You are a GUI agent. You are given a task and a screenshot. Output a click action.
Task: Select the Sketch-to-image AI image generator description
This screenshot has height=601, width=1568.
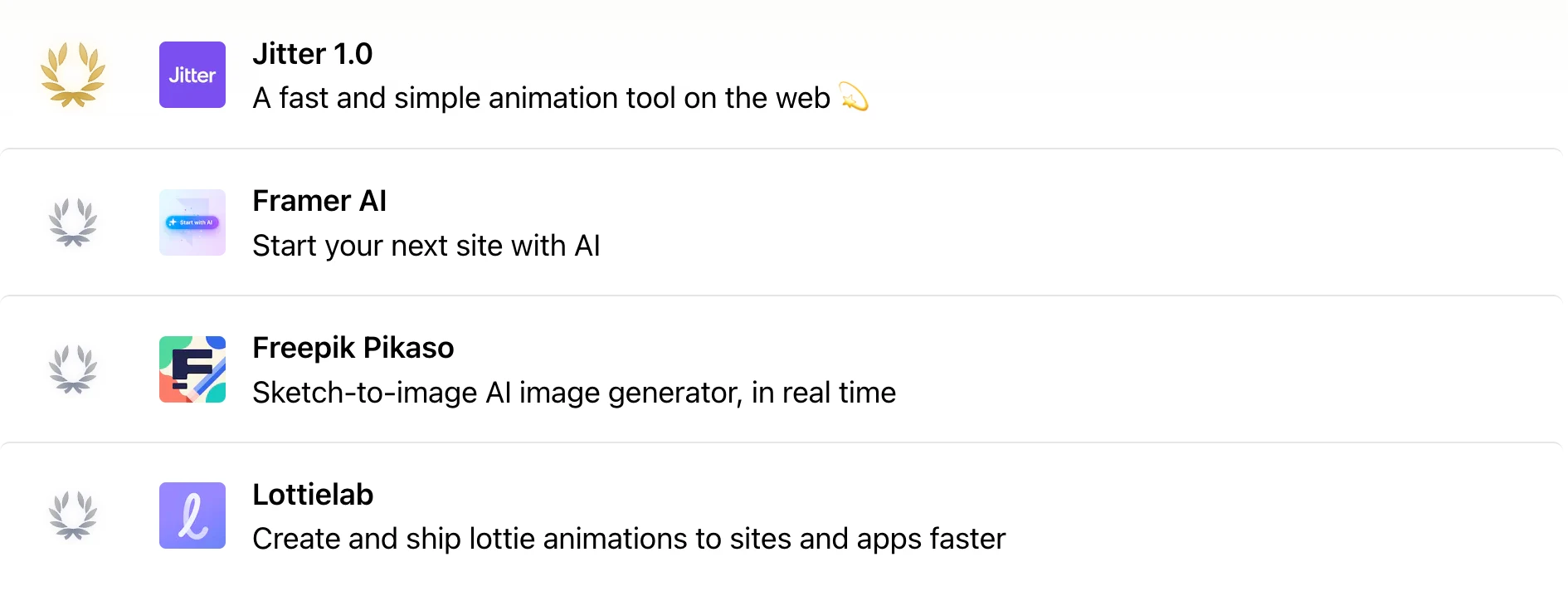click(574, 393)
